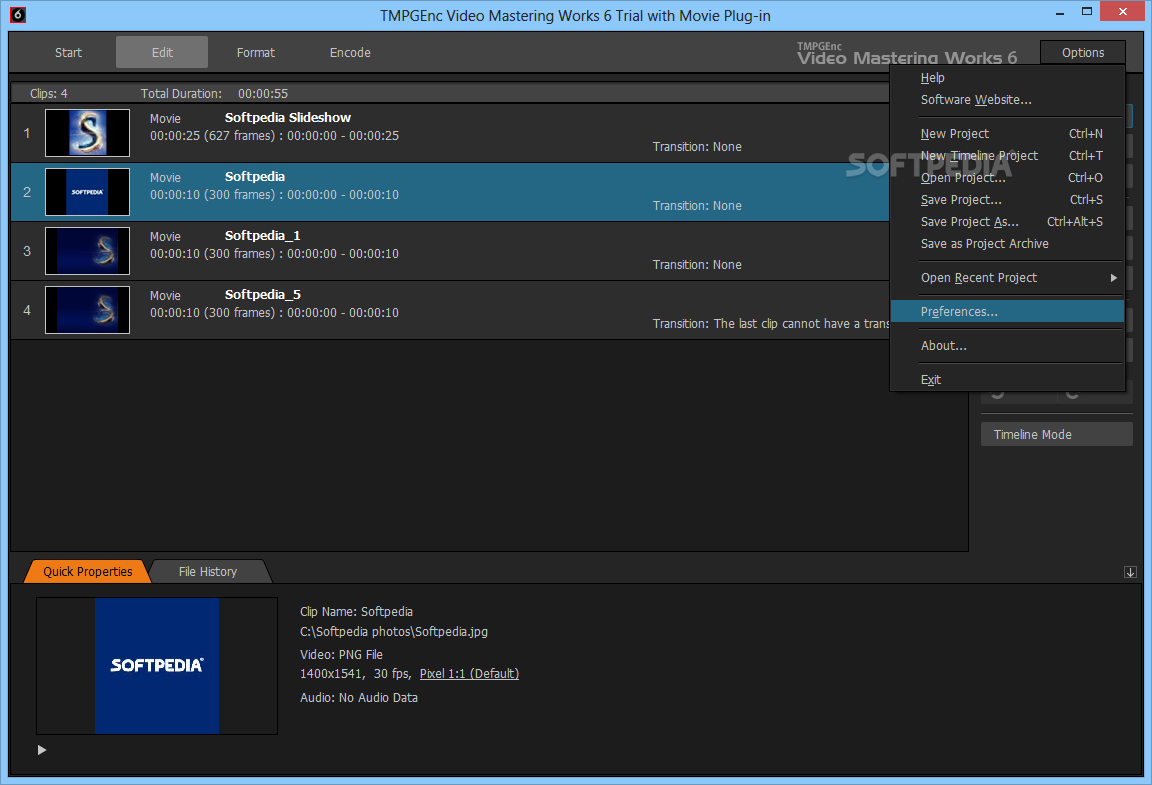Click About menu entry

point(1007,345)
